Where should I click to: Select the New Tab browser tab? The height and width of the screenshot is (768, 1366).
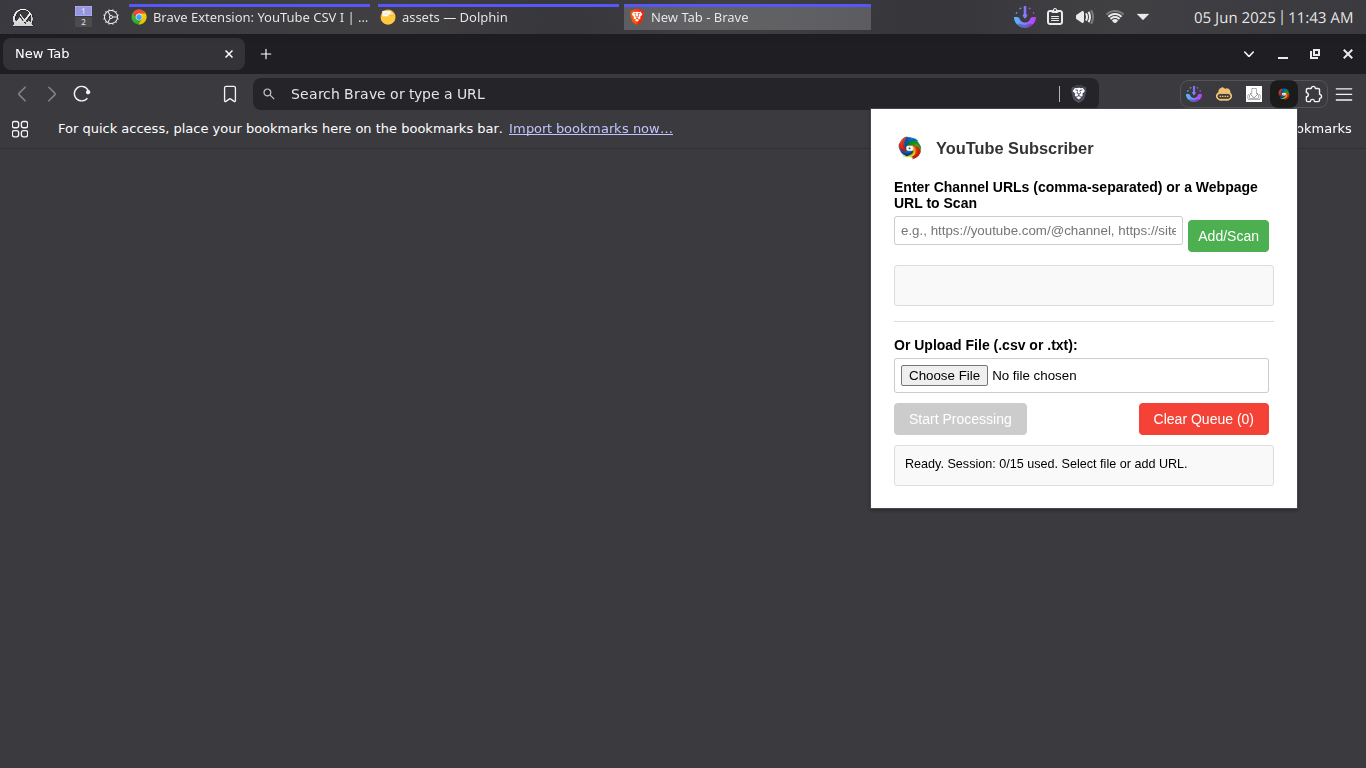coord(124,54)
